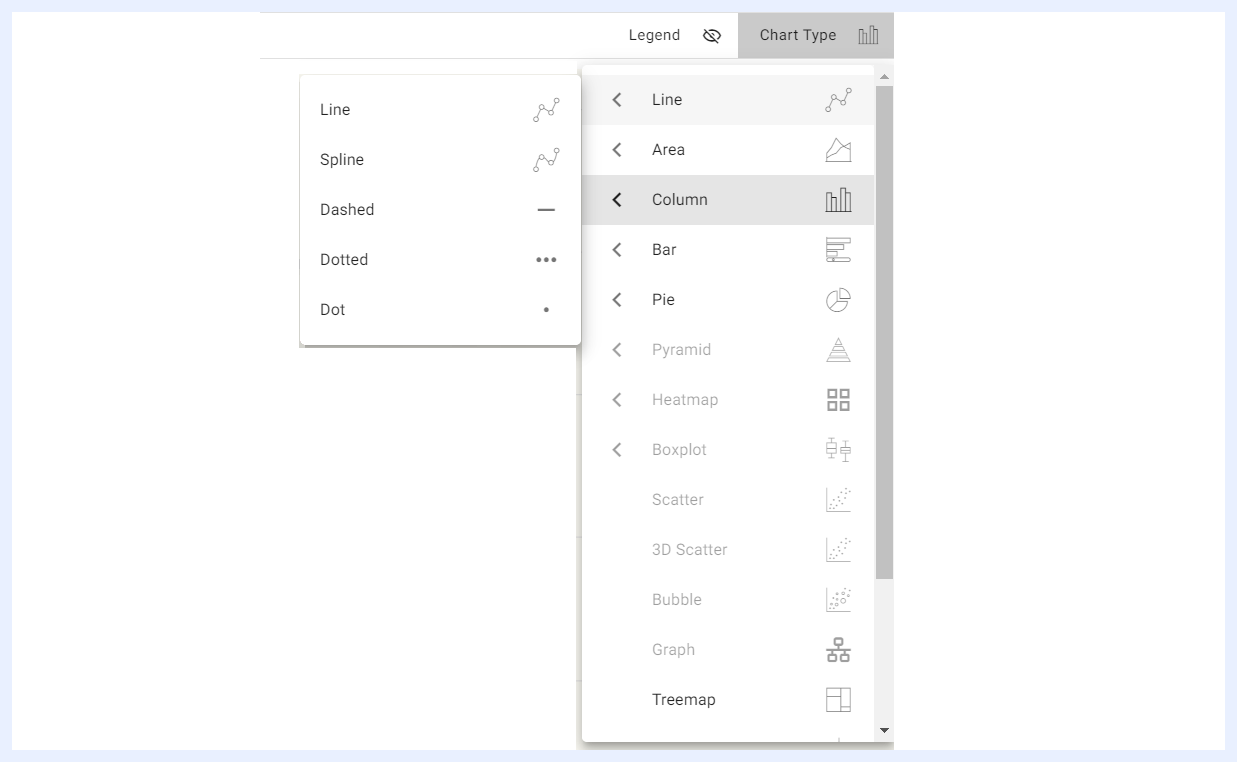Viewport: 1237px width, 762px height.
Task: Select the Column label text
Action: tap(680, 200)
